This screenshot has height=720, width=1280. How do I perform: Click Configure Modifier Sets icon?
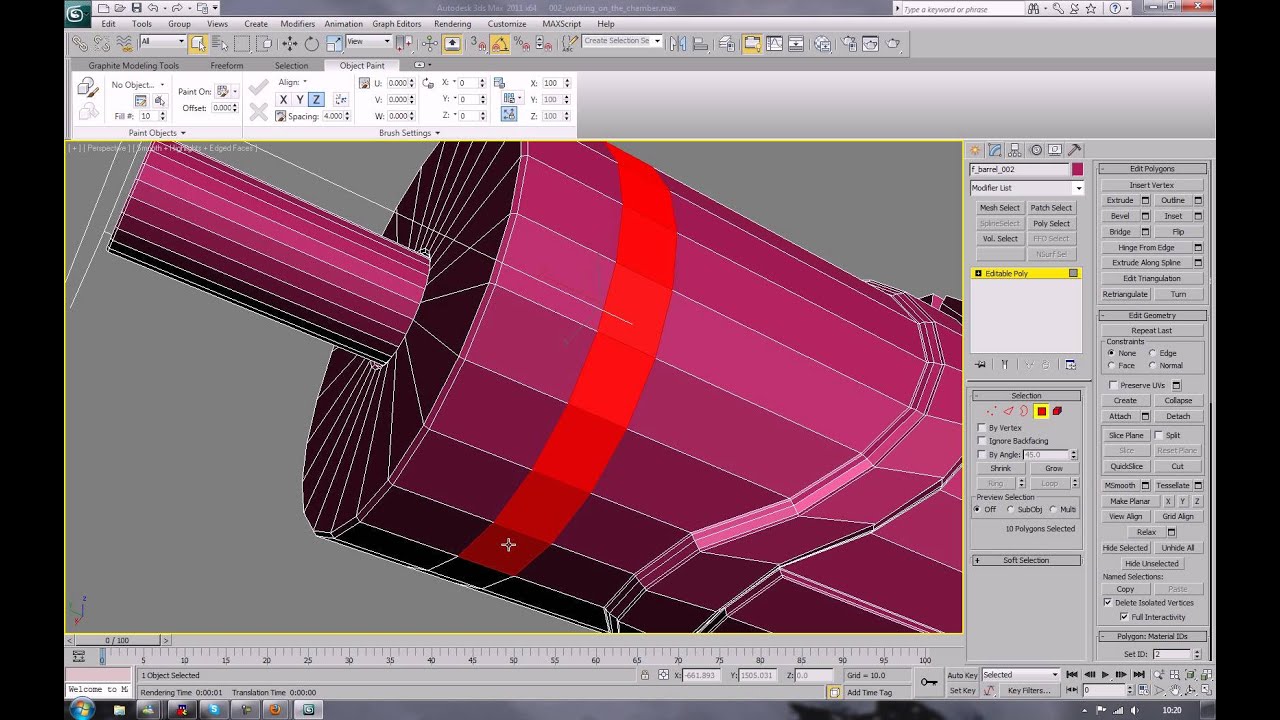point(1070,365)
